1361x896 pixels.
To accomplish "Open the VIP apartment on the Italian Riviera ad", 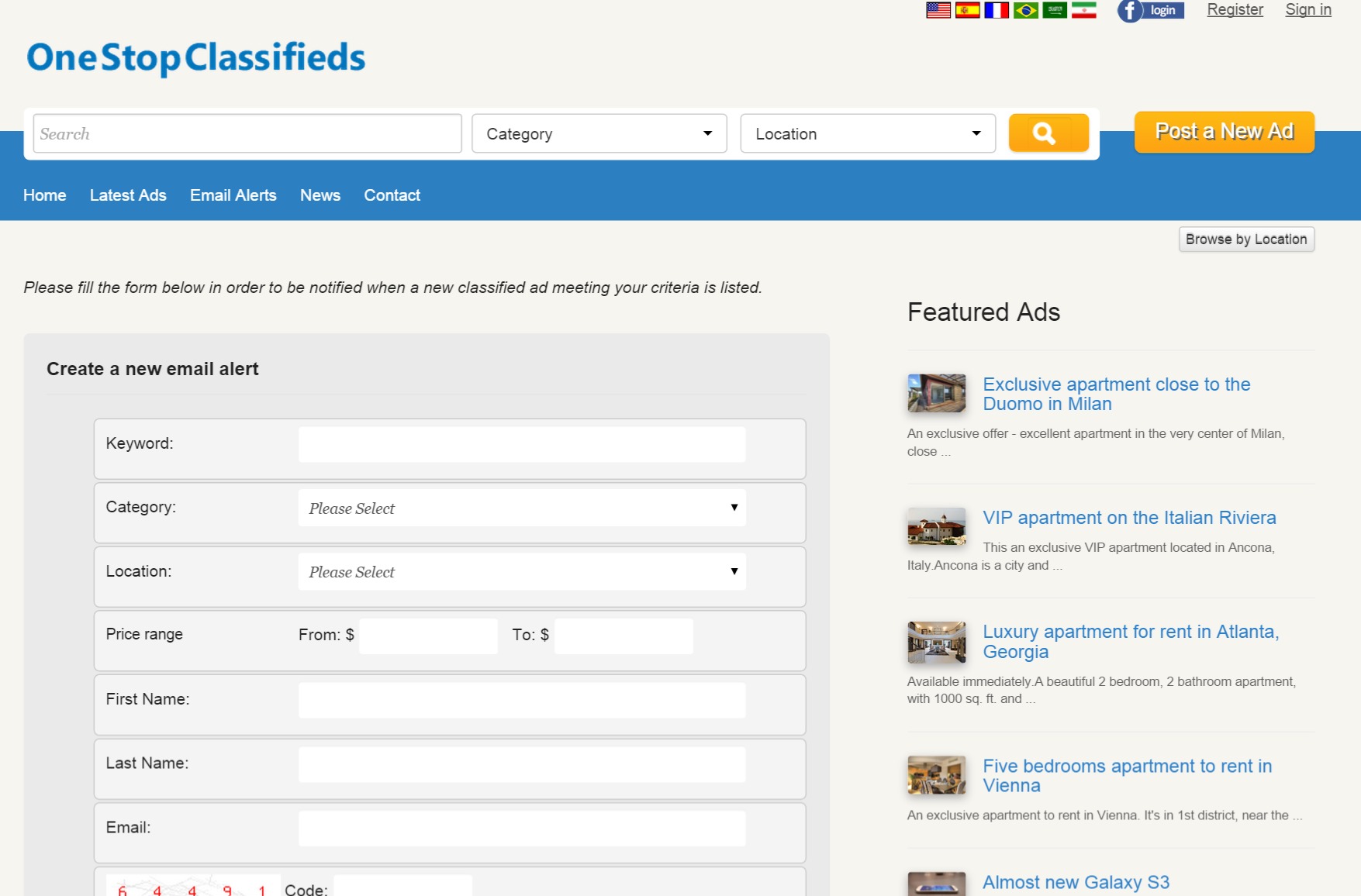I will 1130,518.
